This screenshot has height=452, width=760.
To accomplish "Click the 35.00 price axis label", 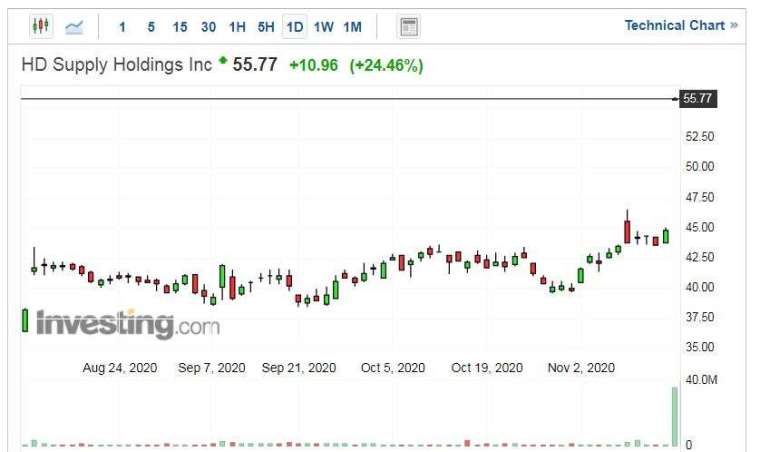I will (699, 347).
